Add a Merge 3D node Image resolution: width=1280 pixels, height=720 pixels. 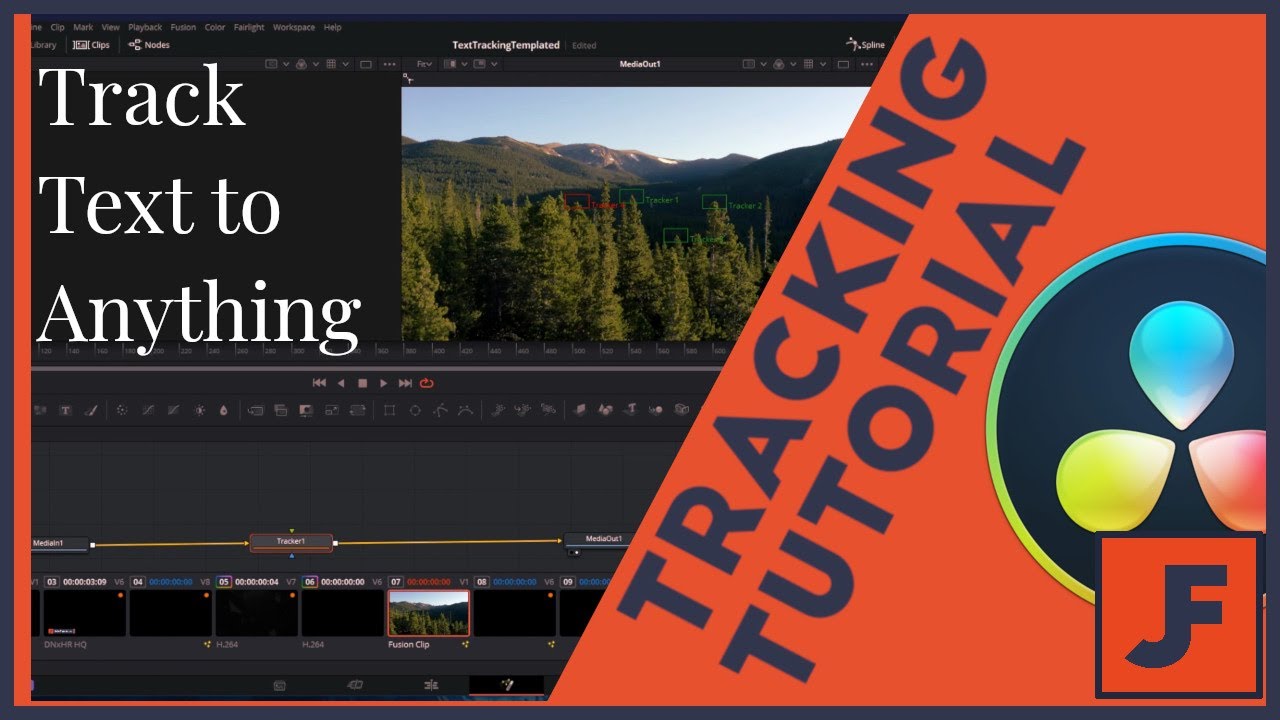(655, 410)
